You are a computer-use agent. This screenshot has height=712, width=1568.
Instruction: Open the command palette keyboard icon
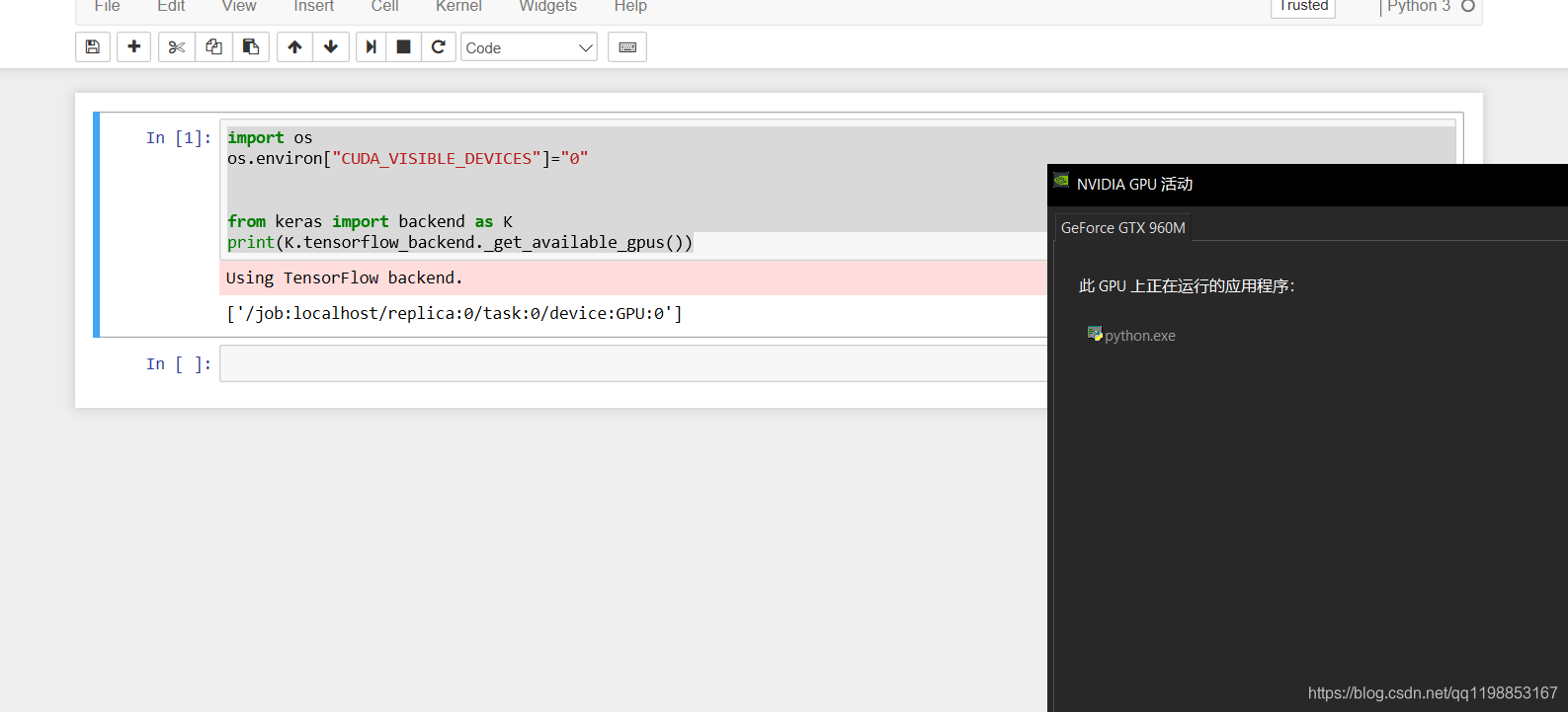coord(627,47)
